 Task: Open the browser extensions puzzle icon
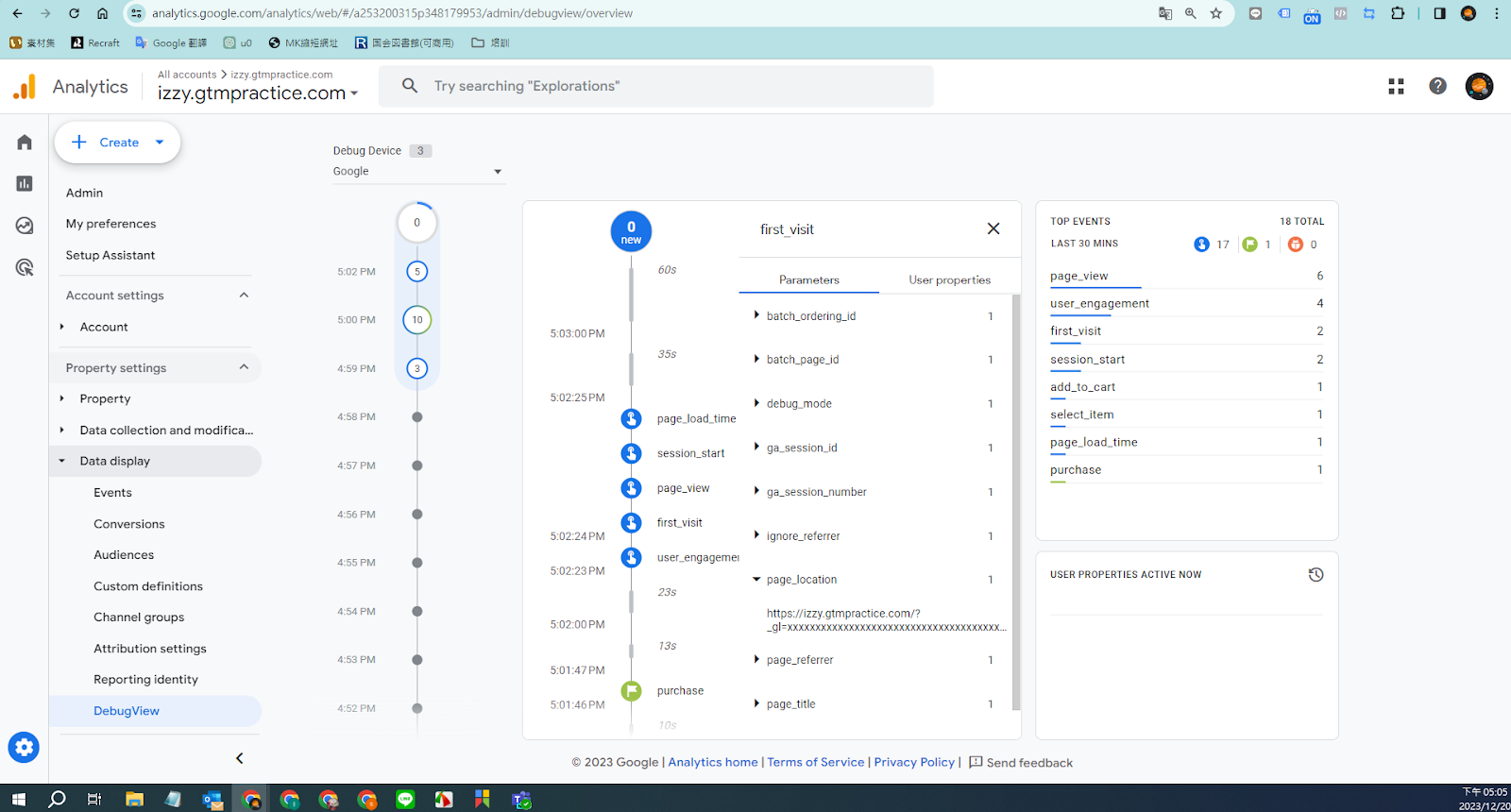[x=1398, y=13]
